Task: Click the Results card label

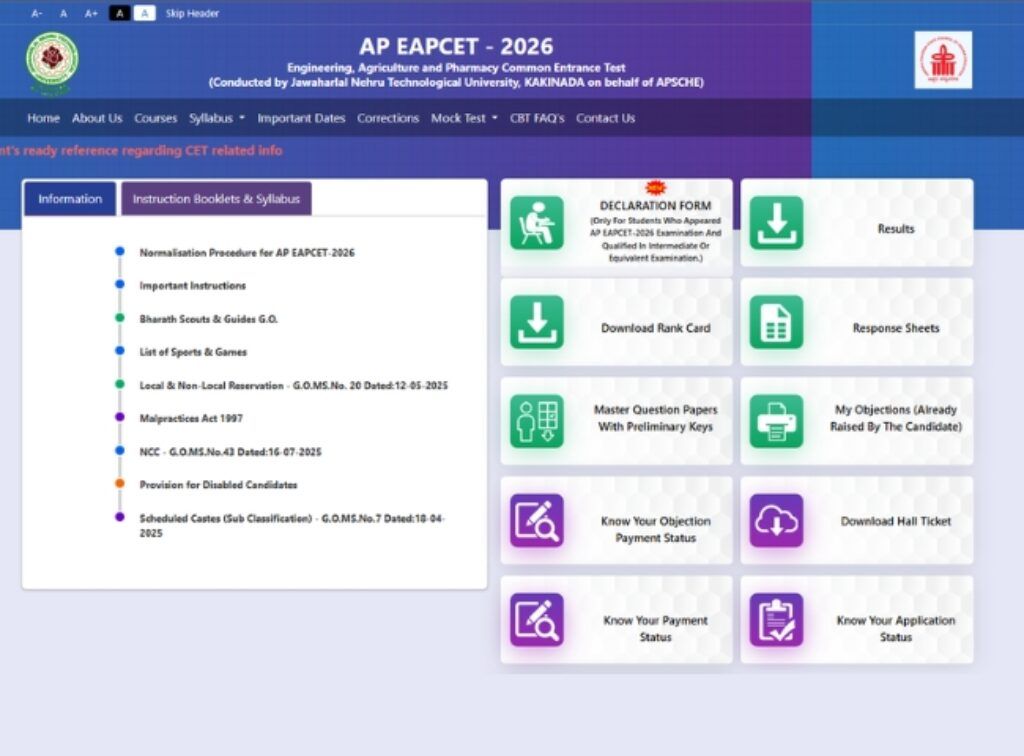Action: click(895, 228)
